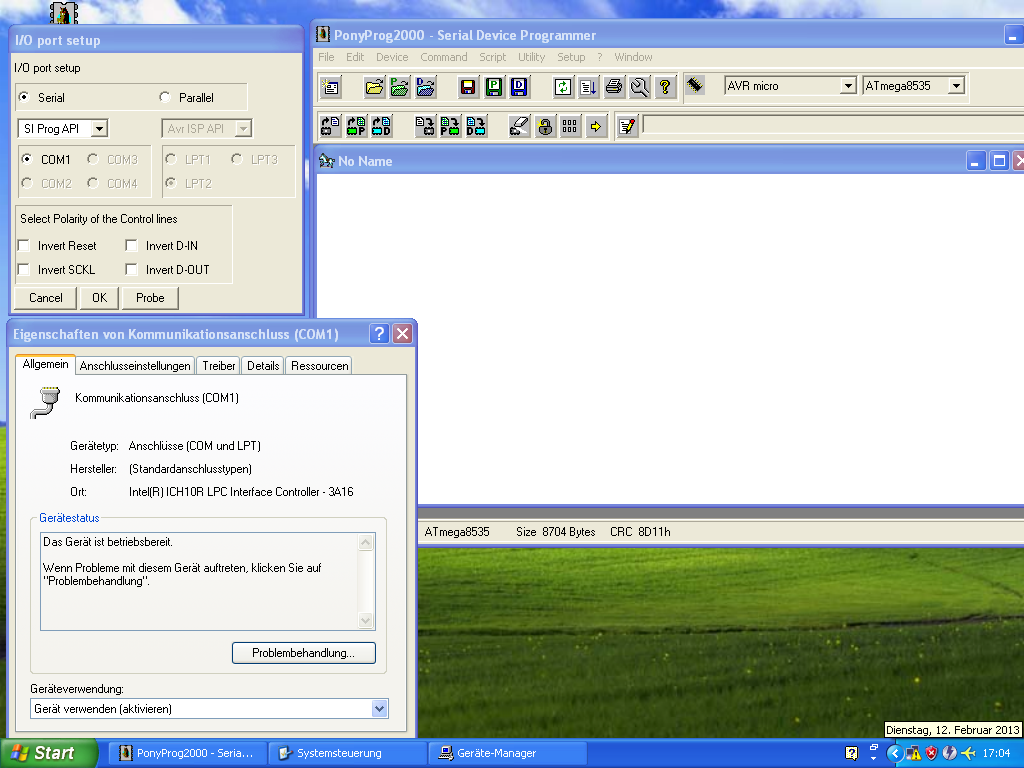Screen dimensions: 1024x768
Task: Select the COM3 port radio button
Action: pos(93,159)
